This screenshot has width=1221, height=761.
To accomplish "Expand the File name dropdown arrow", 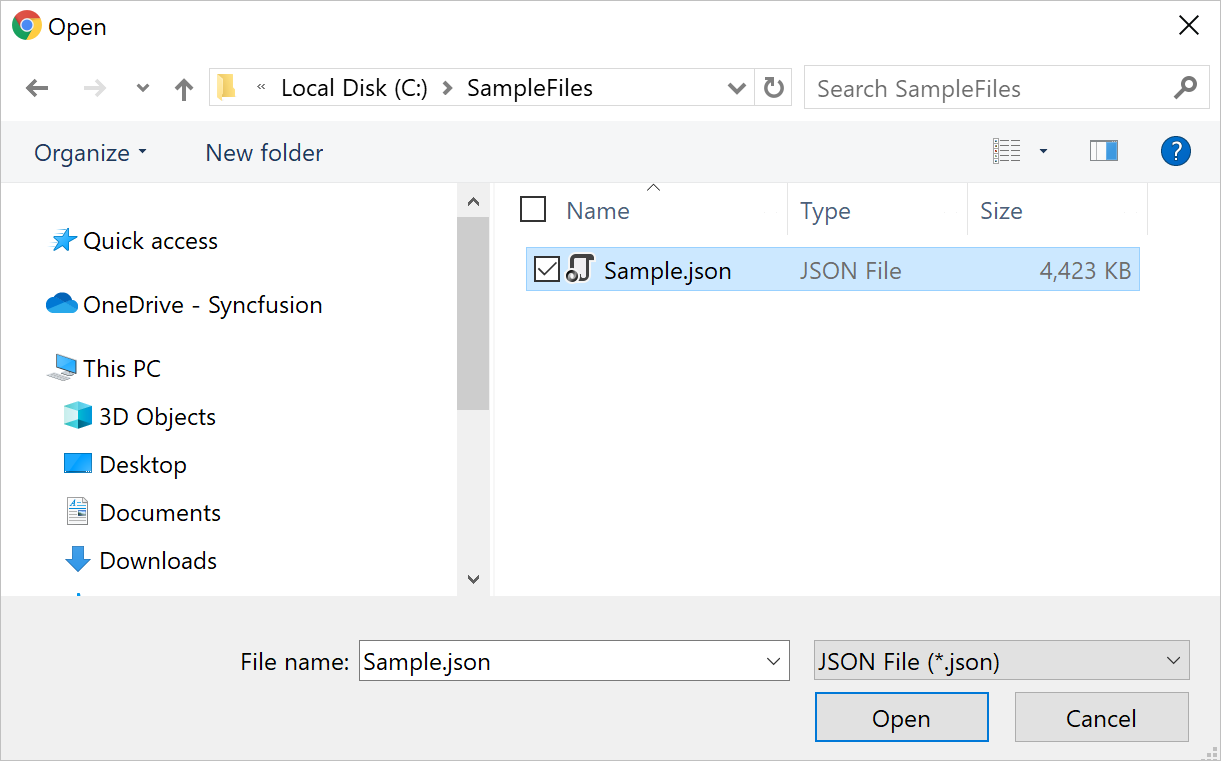I will tap(773, 662).
